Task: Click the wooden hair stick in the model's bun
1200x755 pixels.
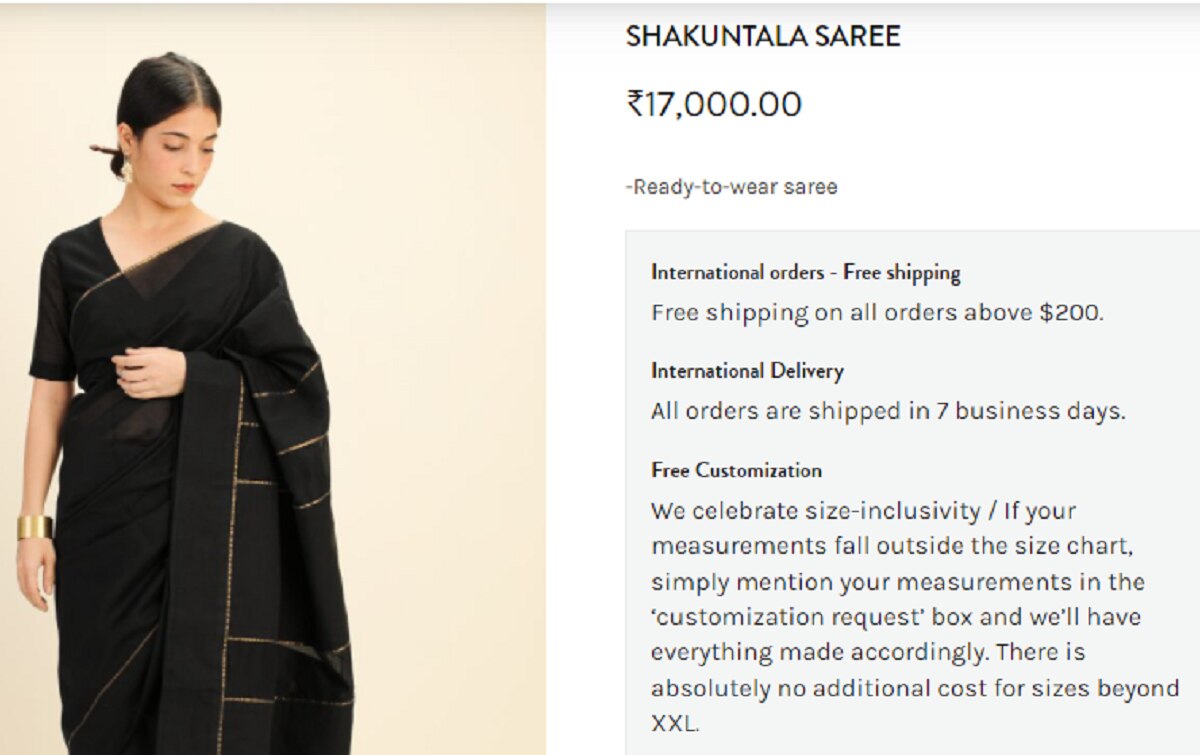Action: pos(104,151)
